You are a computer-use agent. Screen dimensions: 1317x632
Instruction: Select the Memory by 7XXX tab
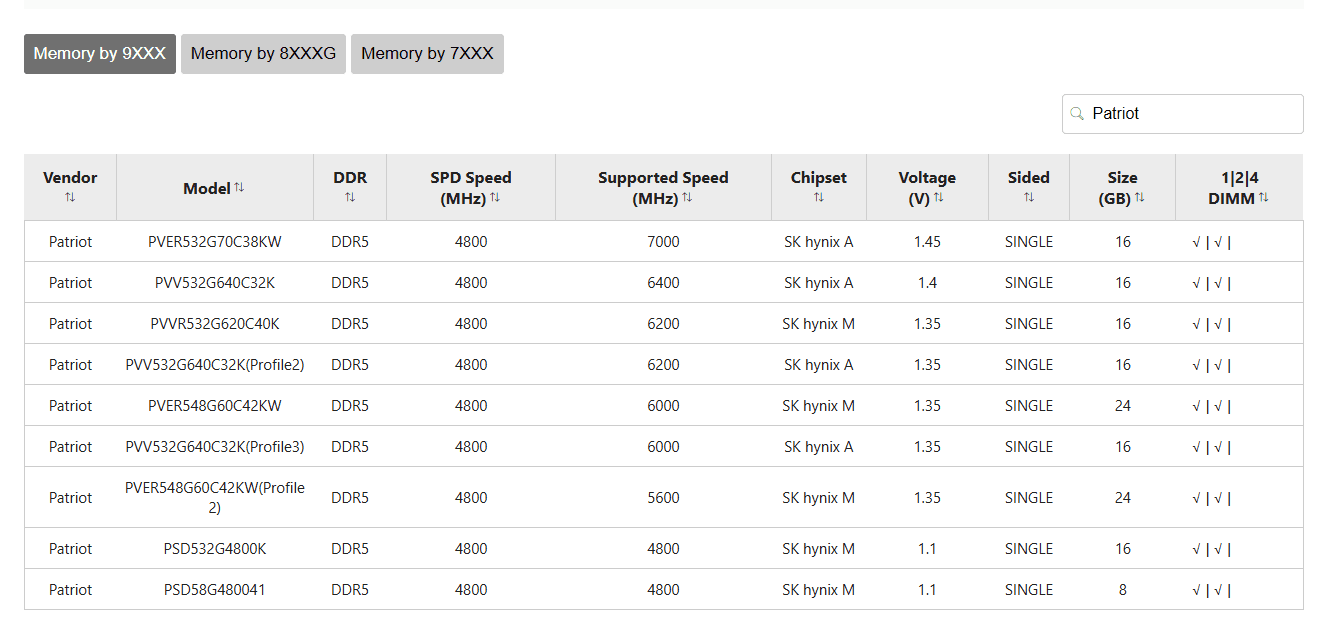coord(427,54)
